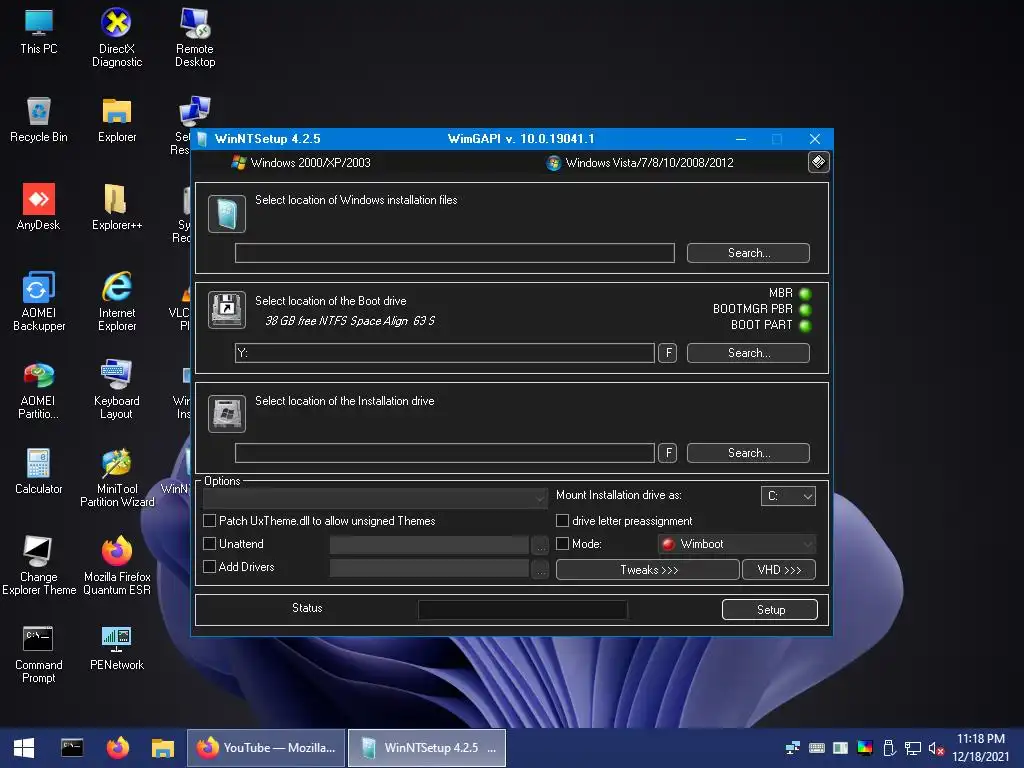This screenshot has height=768, width=1024.
Task: Open Internet Explorer shortcut
Action: point(117,301)
